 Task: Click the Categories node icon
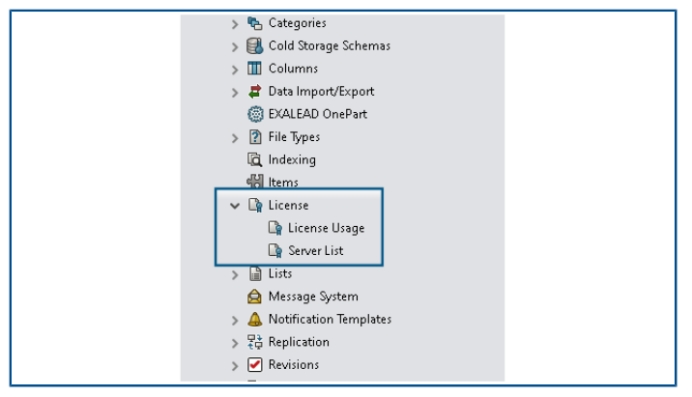255,23
